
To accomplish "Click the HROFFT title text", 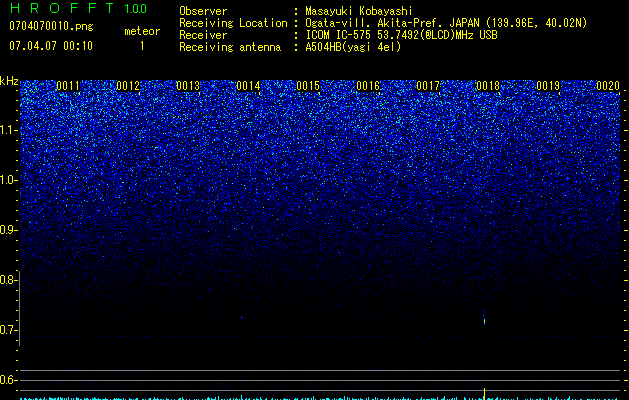I will 62,8.
